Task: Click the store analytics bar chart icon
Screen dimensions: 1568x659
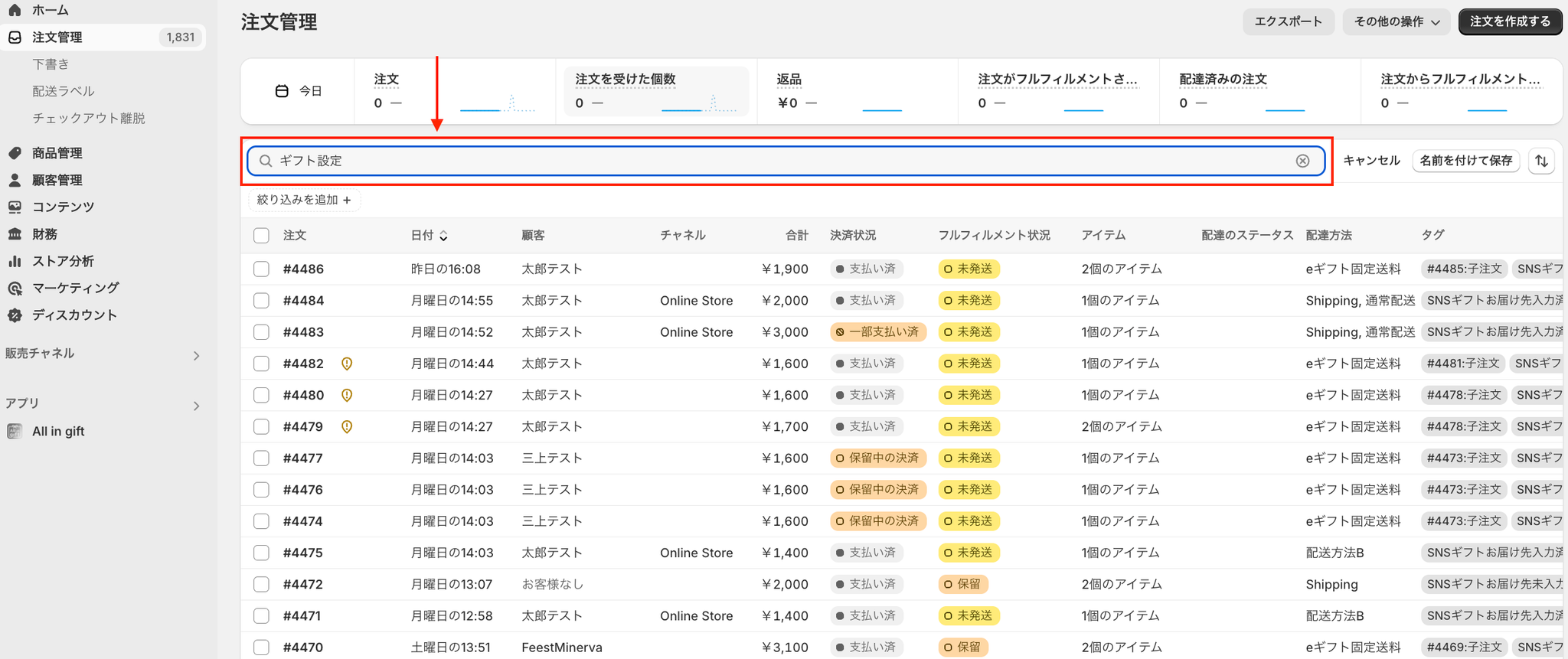Action: (x=15, y=261)
